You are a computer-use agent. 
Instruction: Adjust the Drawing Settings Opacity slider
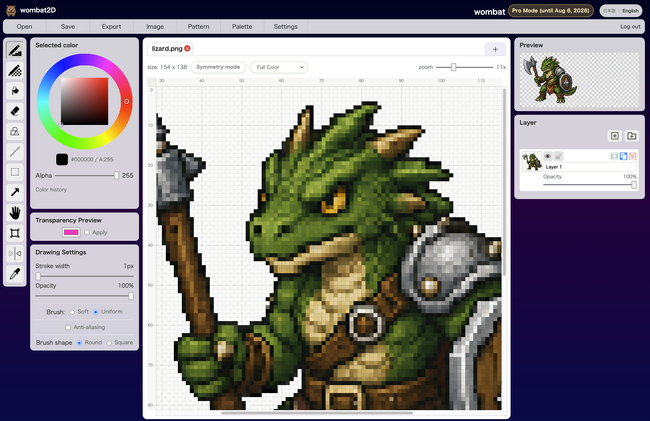click(85, 296)
